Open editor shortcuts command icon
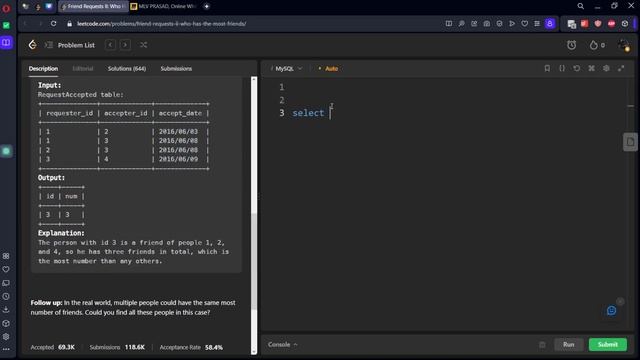Screen dimensions: 640x360 click(x=591, y=69)
